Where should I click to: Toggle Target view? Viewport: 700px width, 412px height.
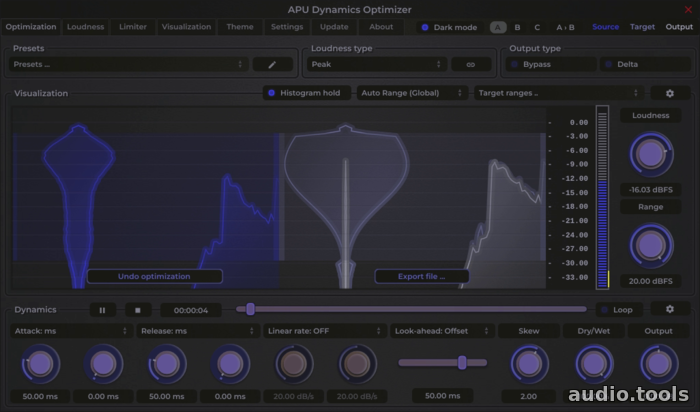(x=642, y=27)
